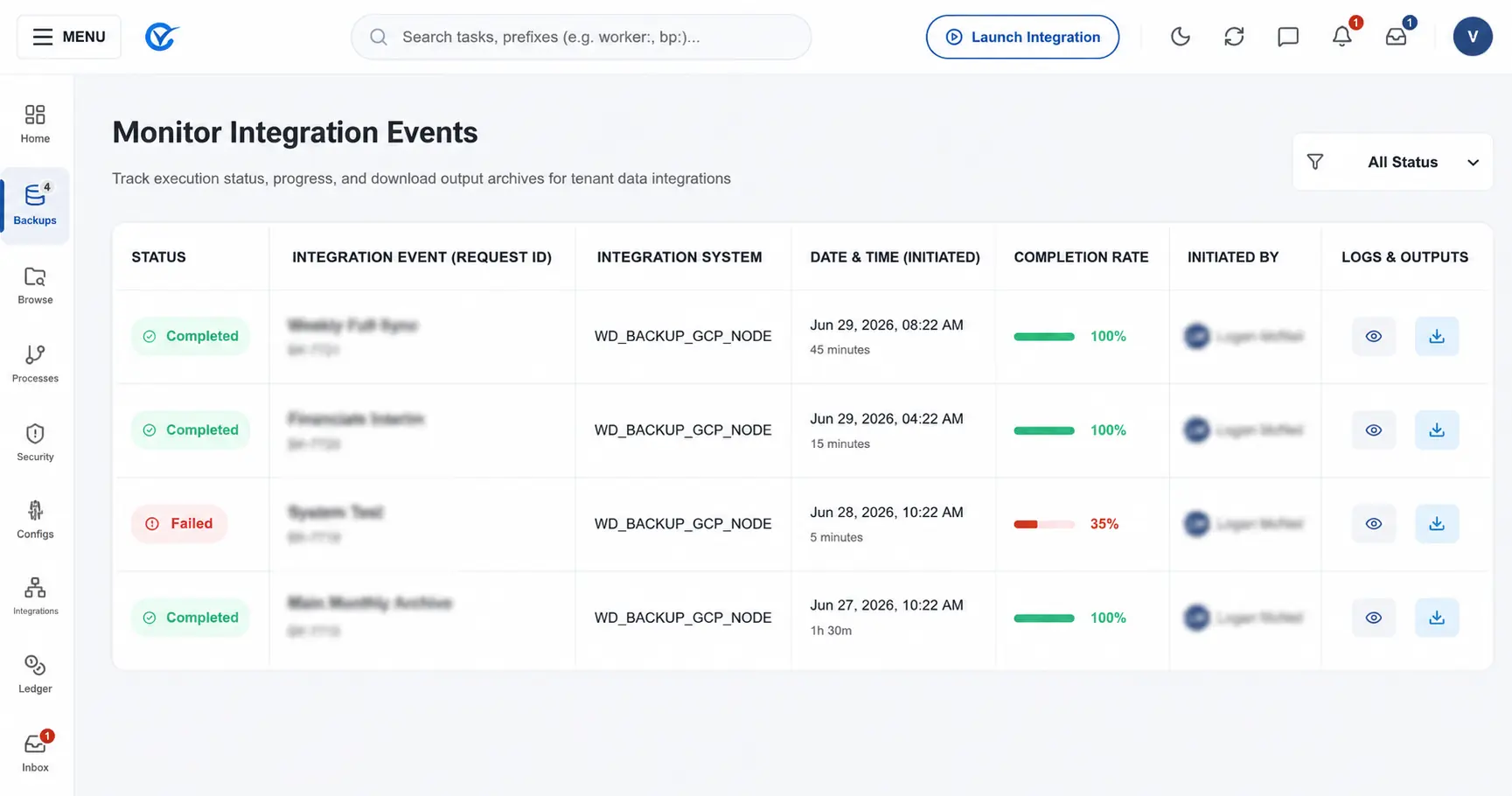Viewport: 1512px width, 796px height.
Task: Click the refresh icon in header
Action: tap(1234, 37)
